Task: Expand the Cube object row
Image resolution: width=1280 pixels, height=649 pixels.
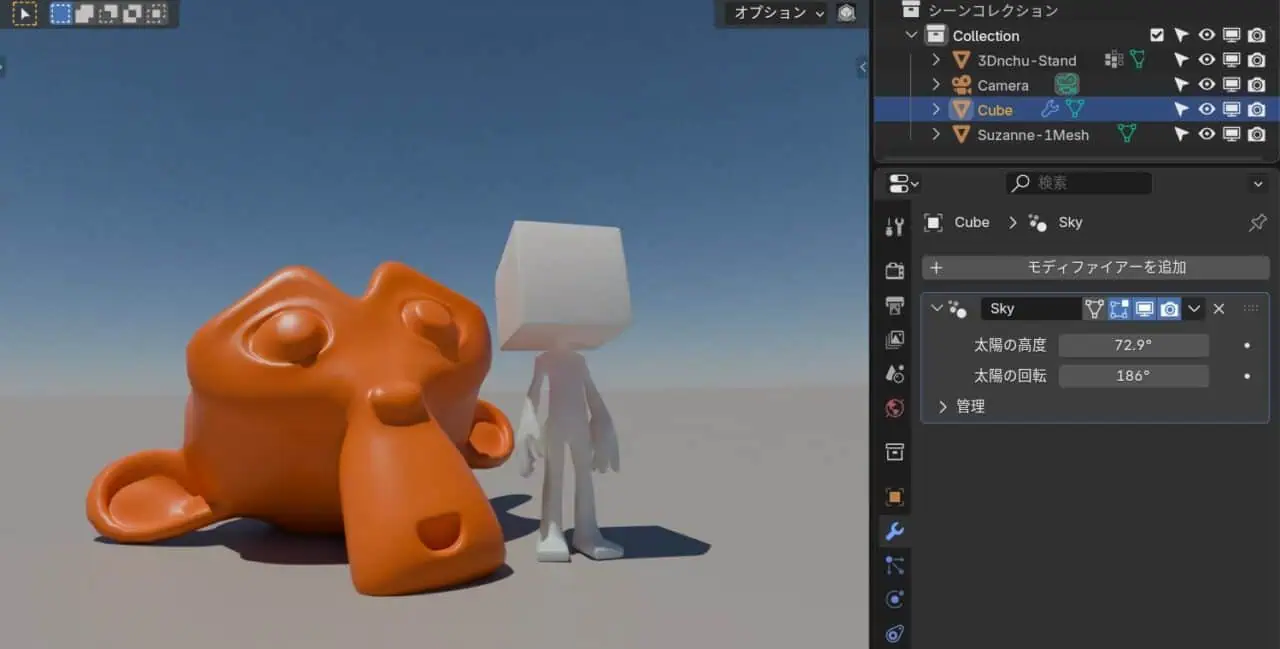Action: [x=936, y=110]
